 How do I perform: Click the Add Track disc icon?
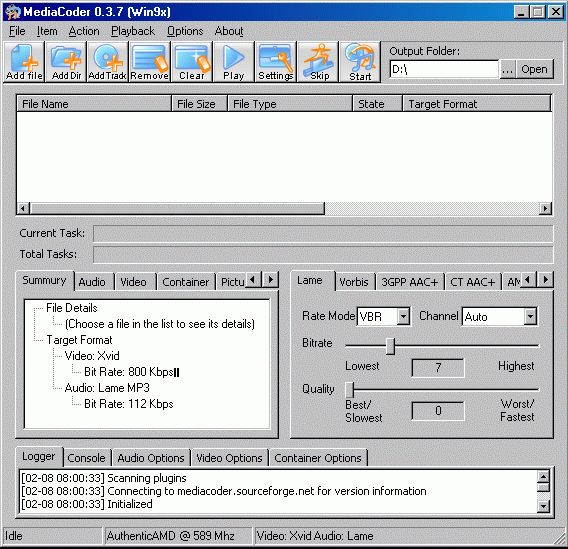(x=108, y=62)
